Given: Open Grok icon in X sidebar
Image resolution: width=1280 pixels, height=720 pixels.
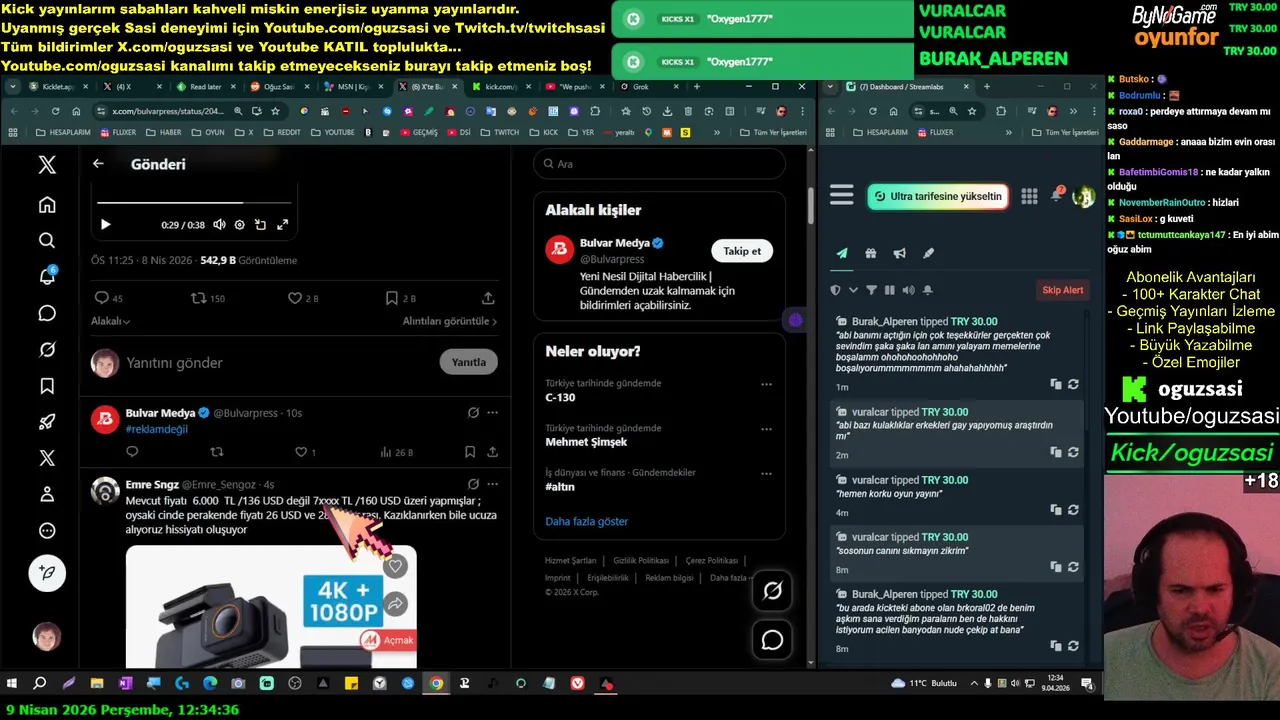Looking at the screenshot, I should pos(47,349).
